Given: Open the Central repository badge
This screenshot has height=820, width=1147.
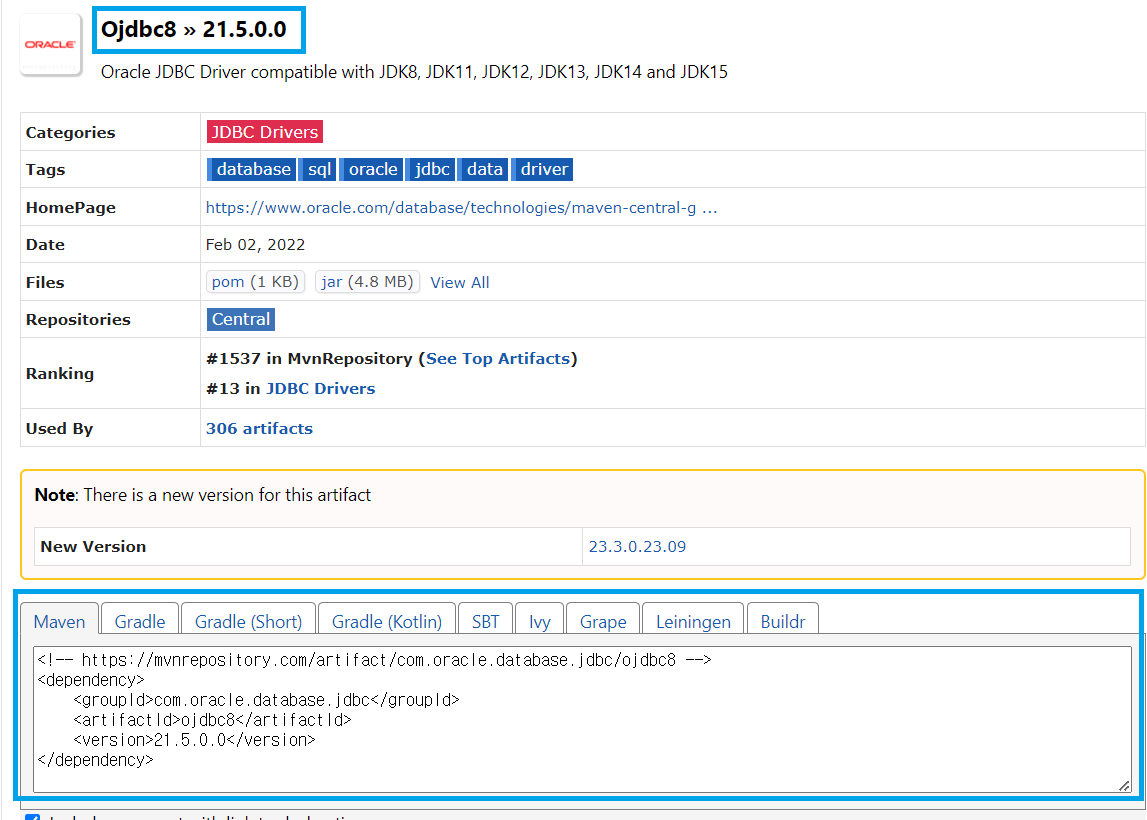Looking at the screenshot, I should 241,319.
